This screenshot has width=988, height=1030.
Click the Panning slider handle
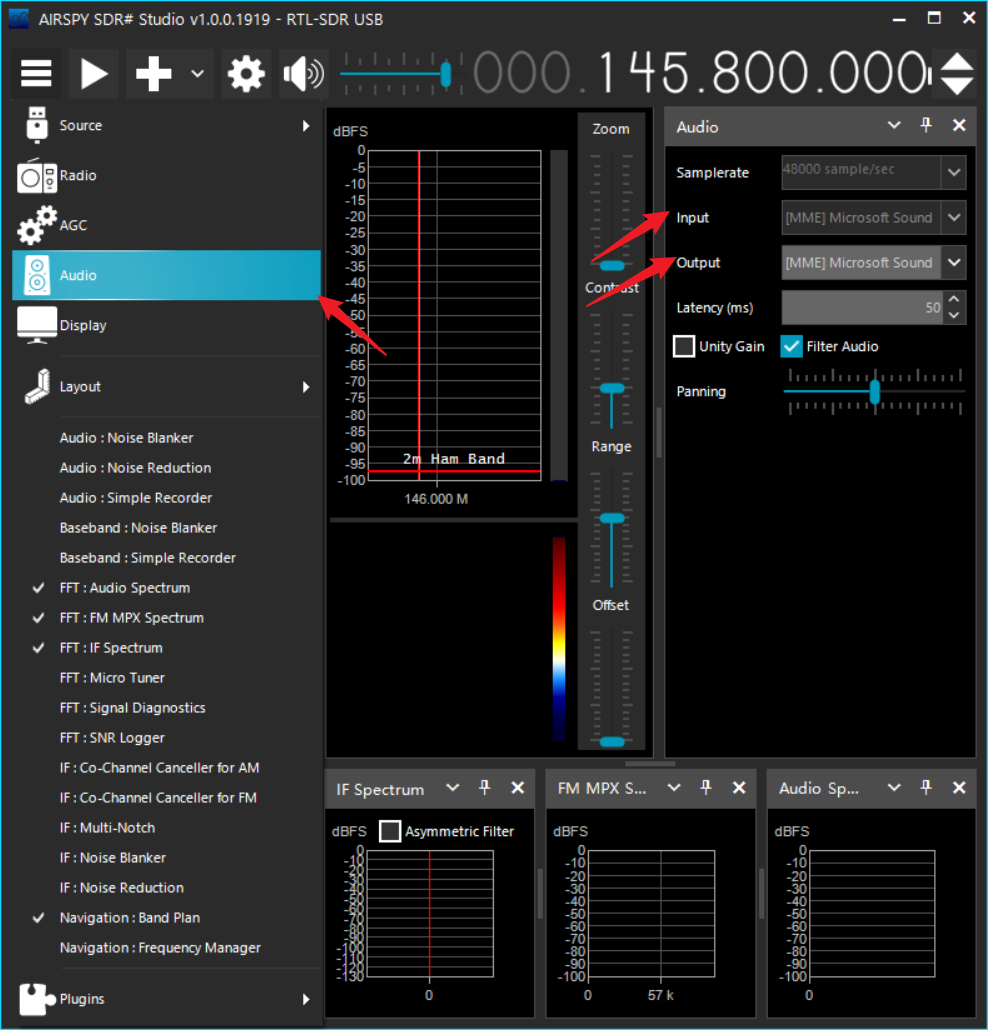click(x=875, y=391)
